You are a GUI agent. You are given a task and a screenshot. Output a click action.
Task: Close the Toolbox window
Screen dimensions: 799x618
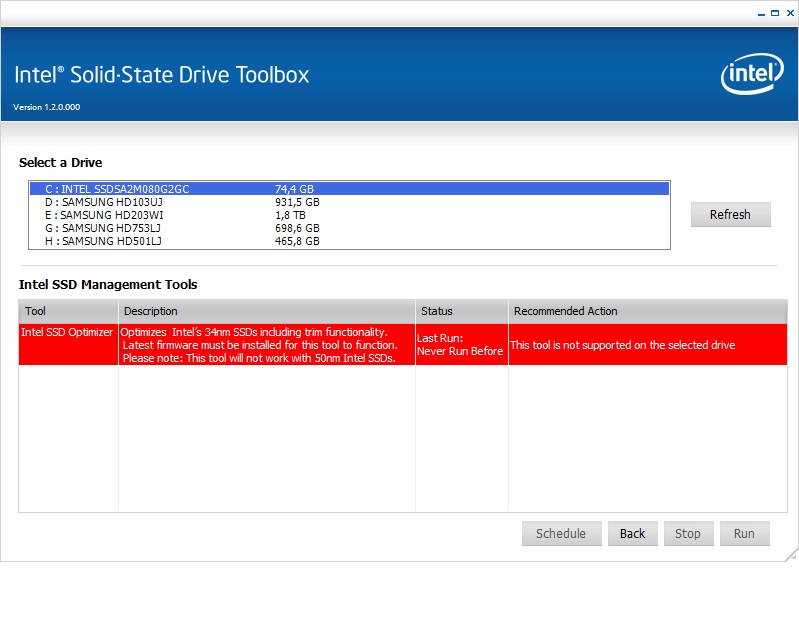790,13
